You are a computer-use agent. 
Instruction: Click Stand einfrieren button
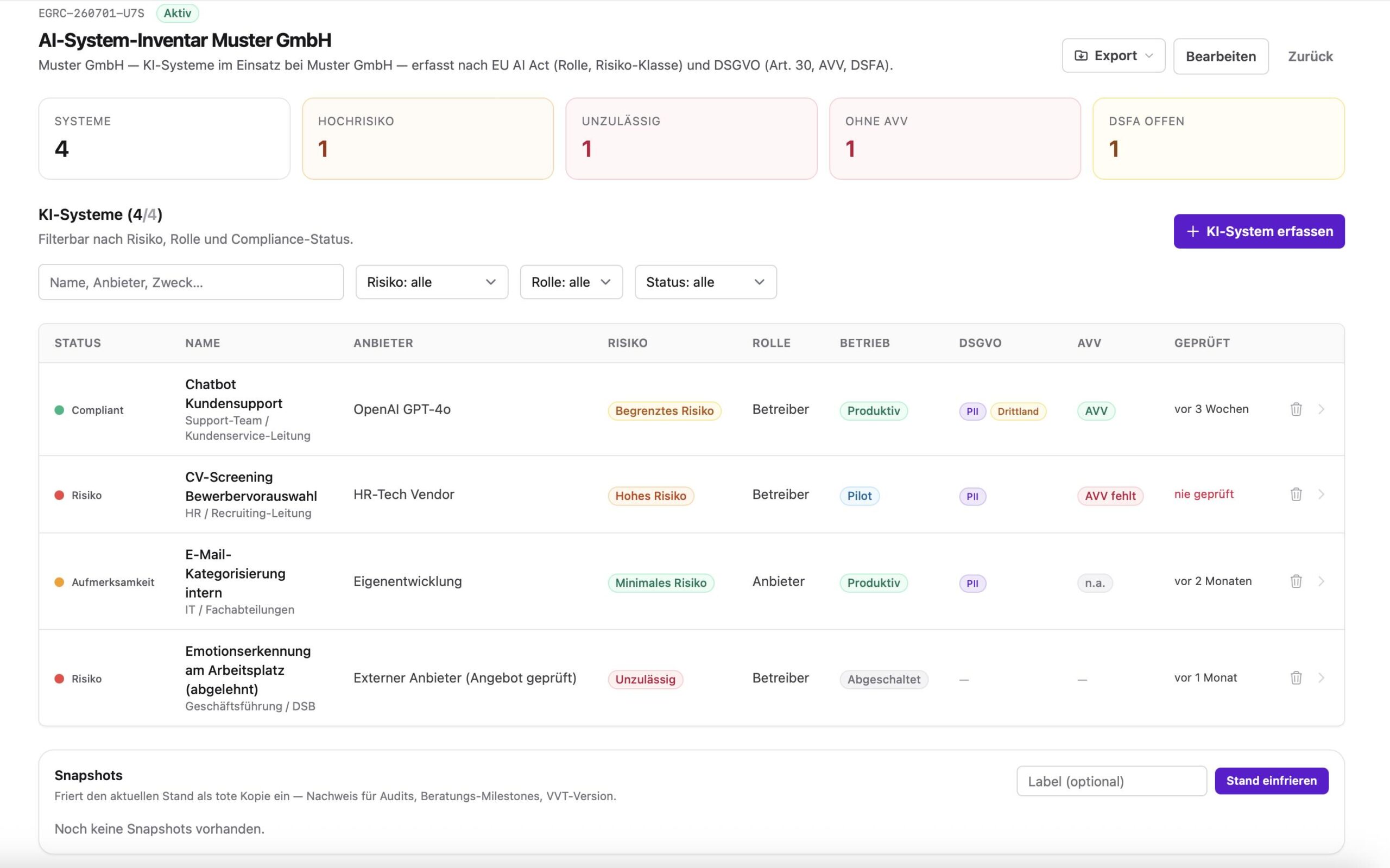(x=1271, y=781)
